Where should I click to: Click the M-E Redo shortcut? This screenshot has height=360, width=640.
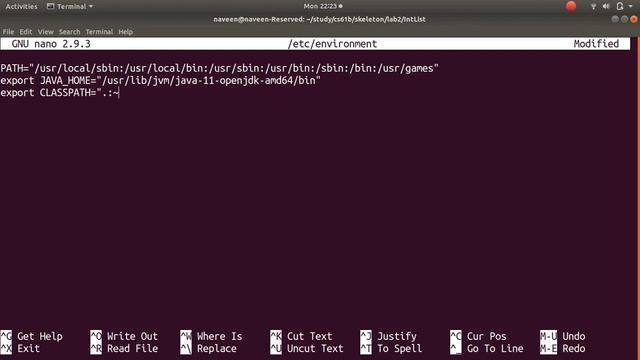[563, 349]
